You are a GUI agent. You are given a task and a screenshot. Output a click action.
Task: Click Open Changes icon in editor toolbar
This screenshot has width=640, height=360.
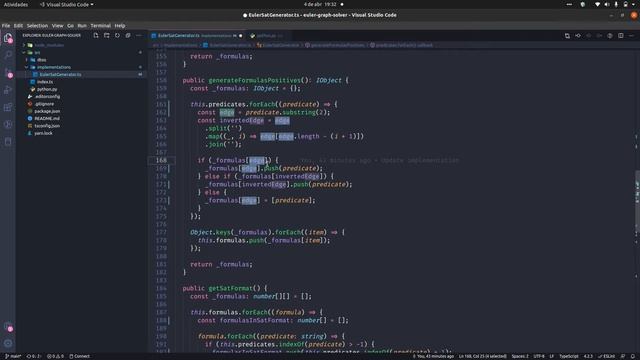[x=567, y=36]
